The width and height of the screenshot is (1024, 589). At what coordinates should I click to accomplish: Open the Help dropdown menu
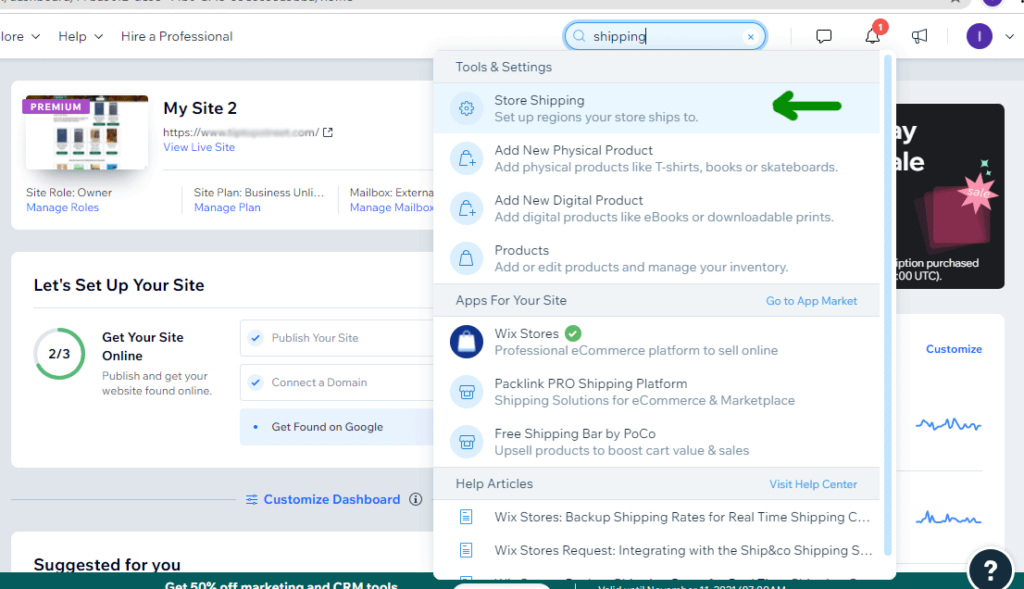point(80,37)
